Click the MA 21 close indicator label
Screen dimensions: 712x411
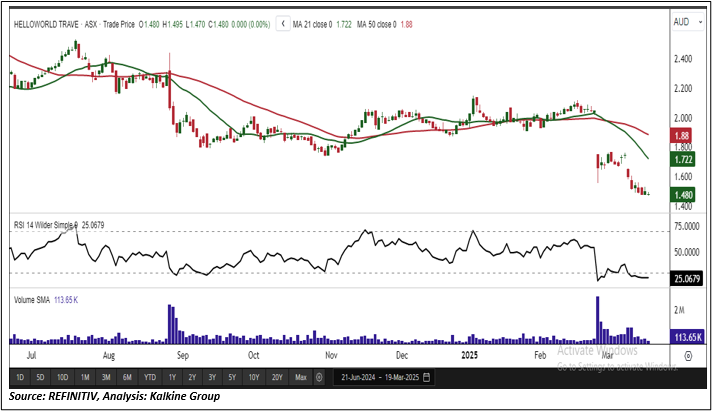(312, 25)
